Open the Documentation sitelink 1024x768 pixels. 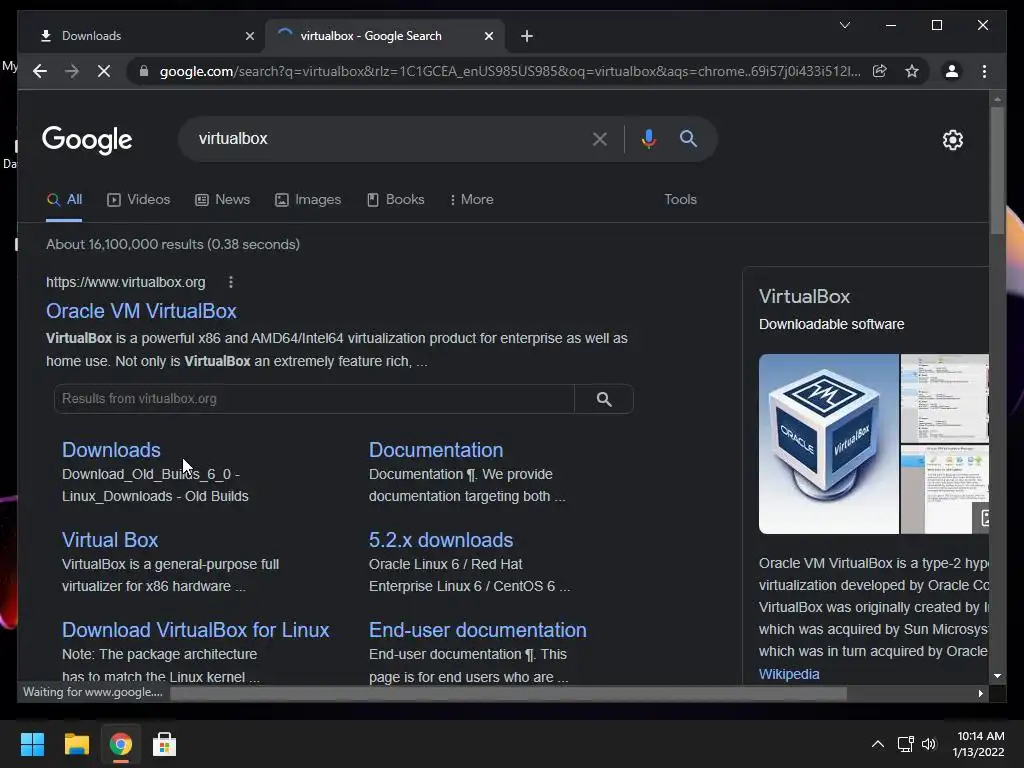[x=436, y=450]
